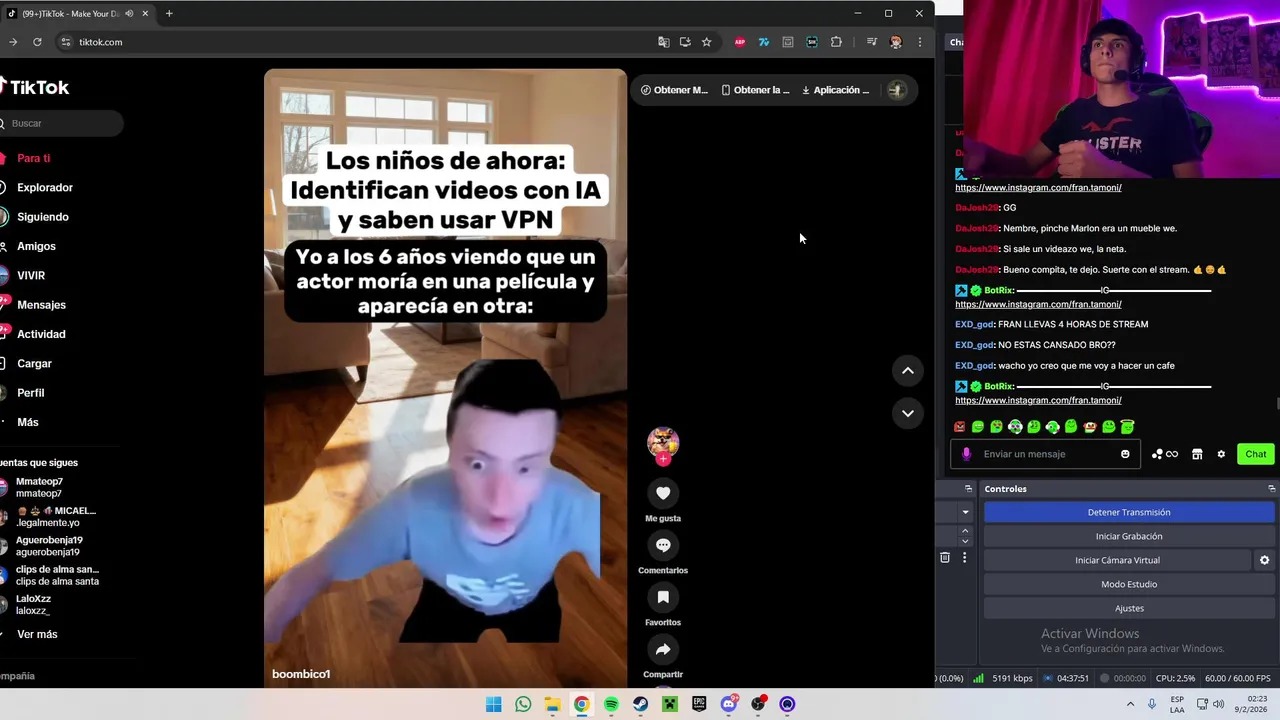Open Spotify from the taskbar
The height and width of the screenshot is (720, 1280).
tap(611, 704)
